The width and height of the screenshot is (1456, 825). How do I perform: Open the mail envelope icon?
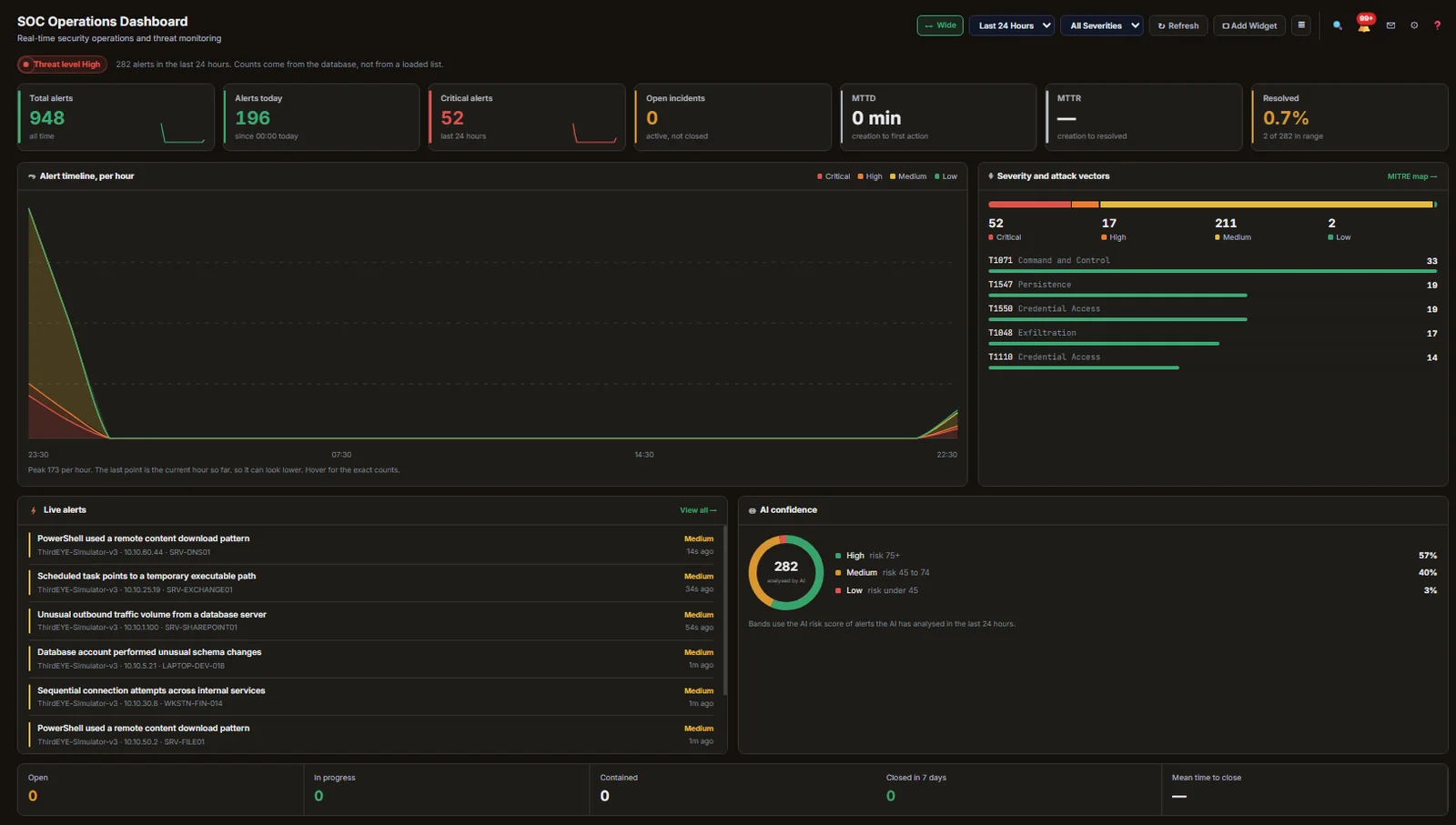1390,25
